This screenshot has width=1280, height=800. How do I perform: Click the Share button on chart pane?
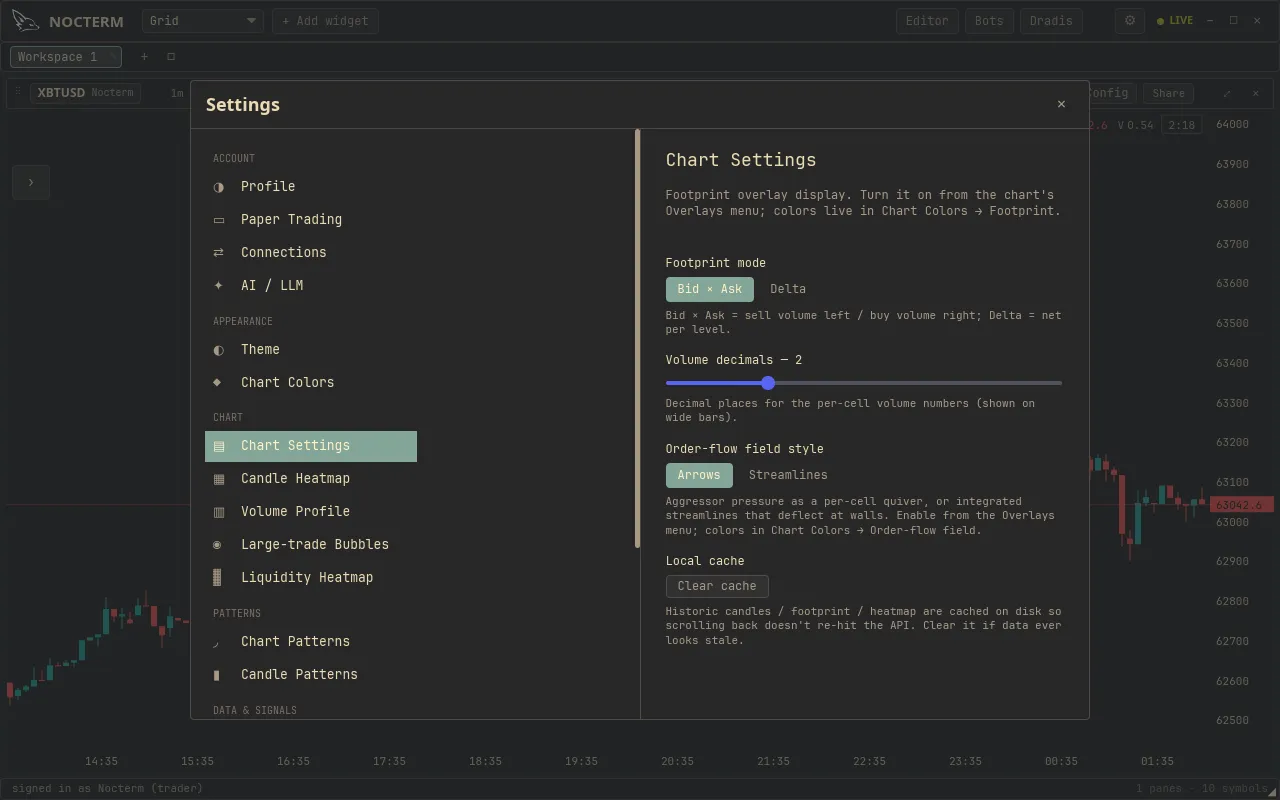[x=1168, y=93]
